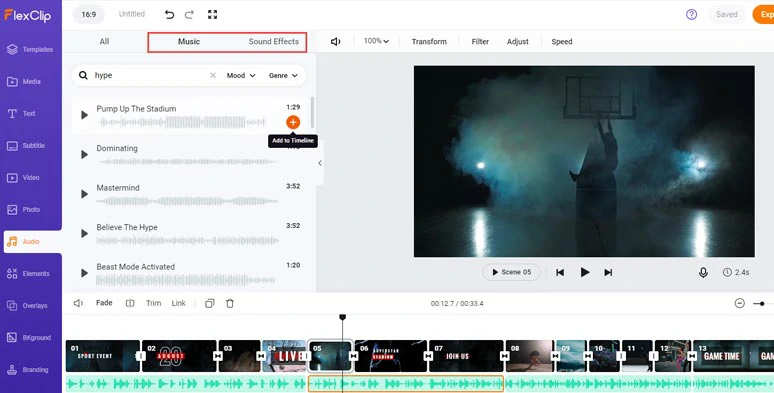This screenshot has width=774, height=393.
Task: Select the All audio tab
Action: pyautogui.click(x=104, y=41)
